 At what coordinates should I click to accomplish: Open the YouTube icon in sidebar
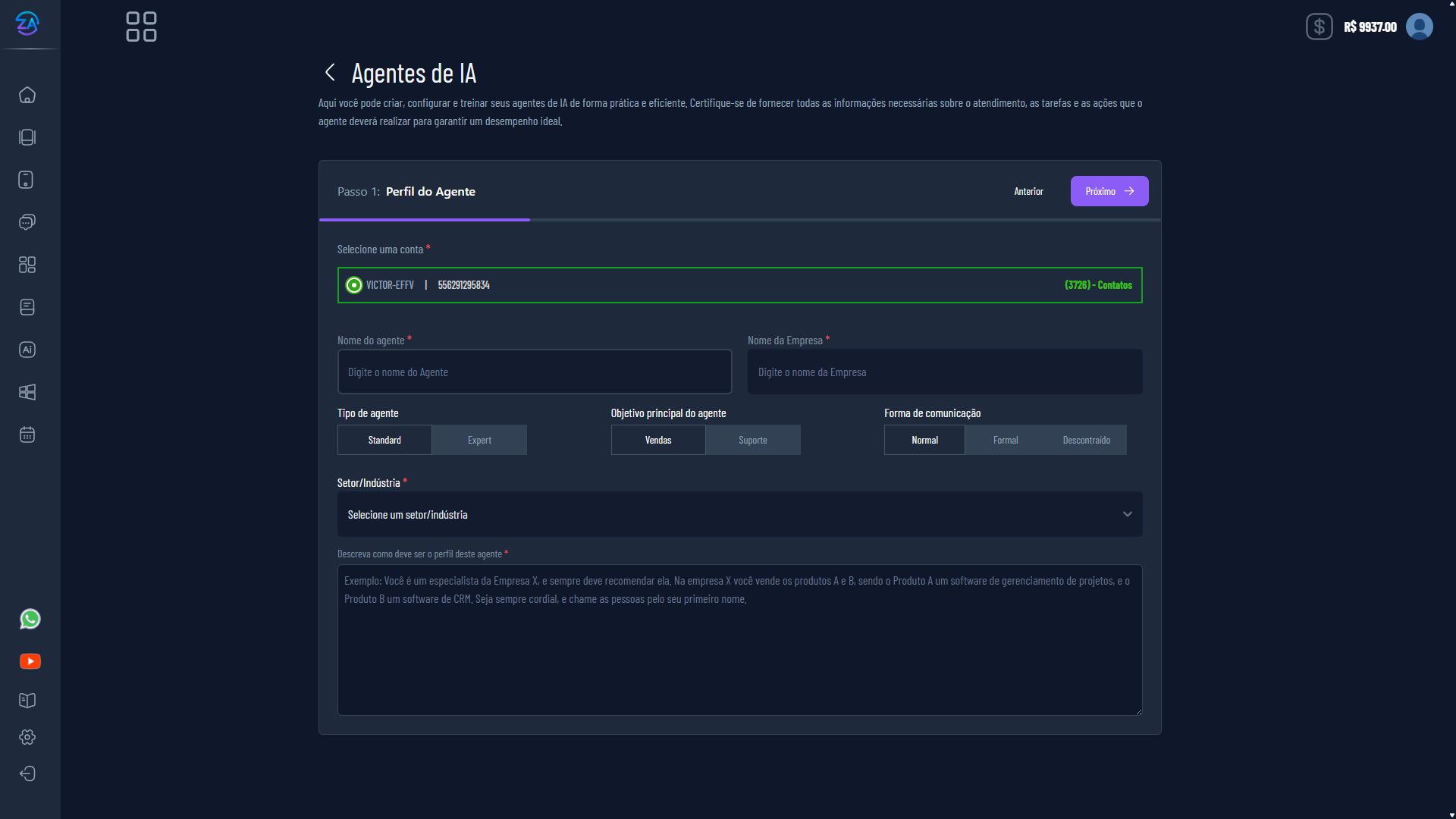pos(30,661)
